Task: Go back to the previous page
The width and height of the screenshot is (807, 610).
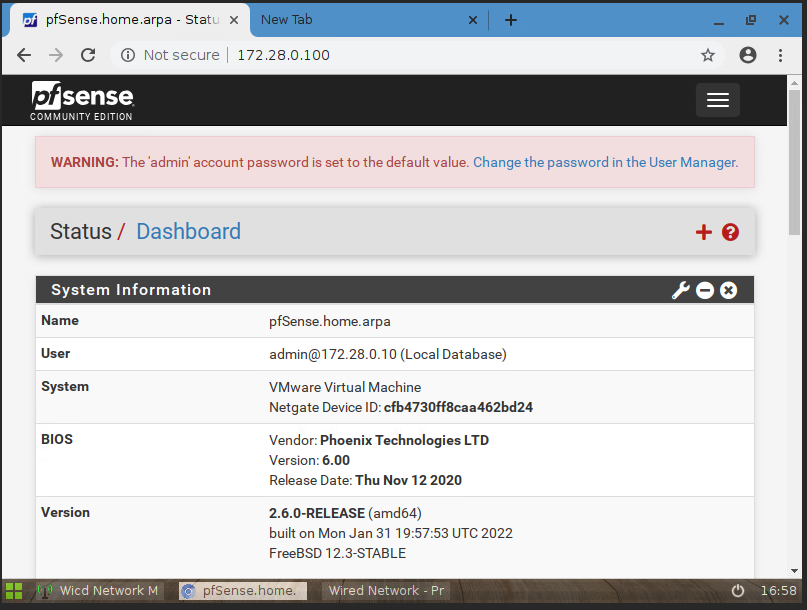Action: pos(24,55)
